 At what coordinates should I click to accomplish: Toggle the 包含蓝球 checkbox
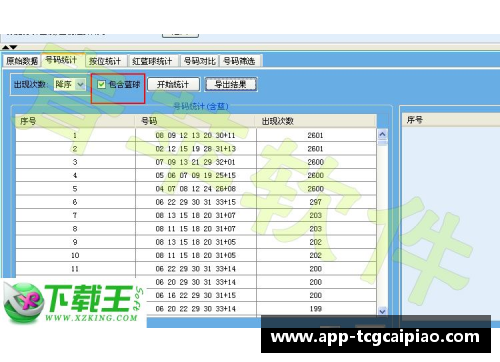pos(102,85)
